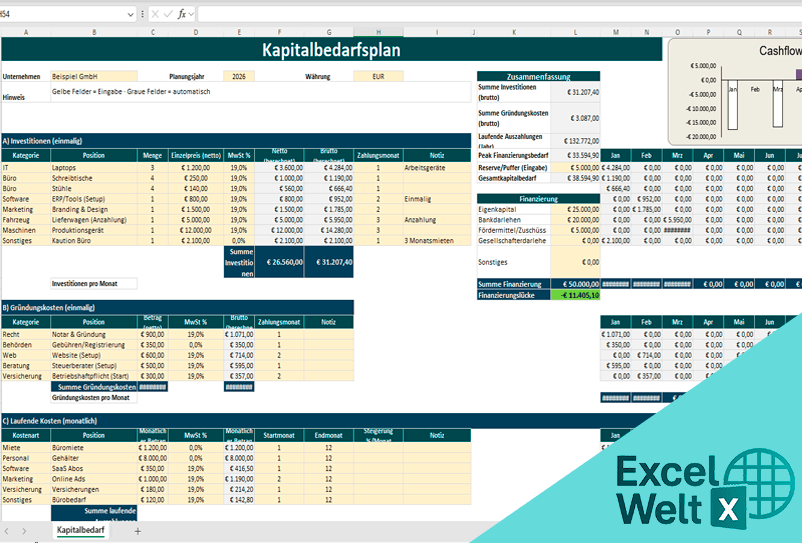The image size is (802, 543).
Task: Select the Gesamtkapitalbedarf € 38.594,90 cell
Action: (x=575, y=178)
